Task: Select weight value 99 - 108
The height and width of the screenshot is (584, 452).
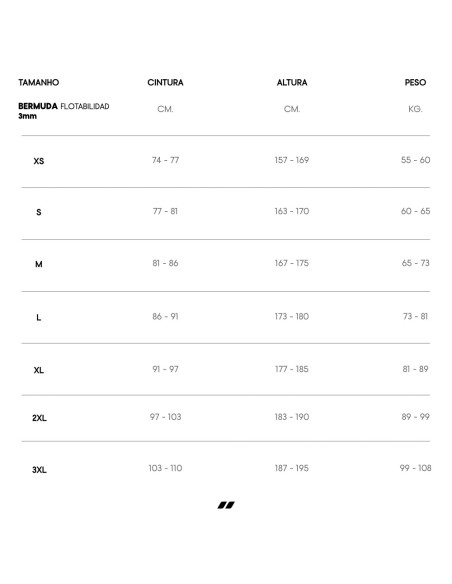Action: 416,468
